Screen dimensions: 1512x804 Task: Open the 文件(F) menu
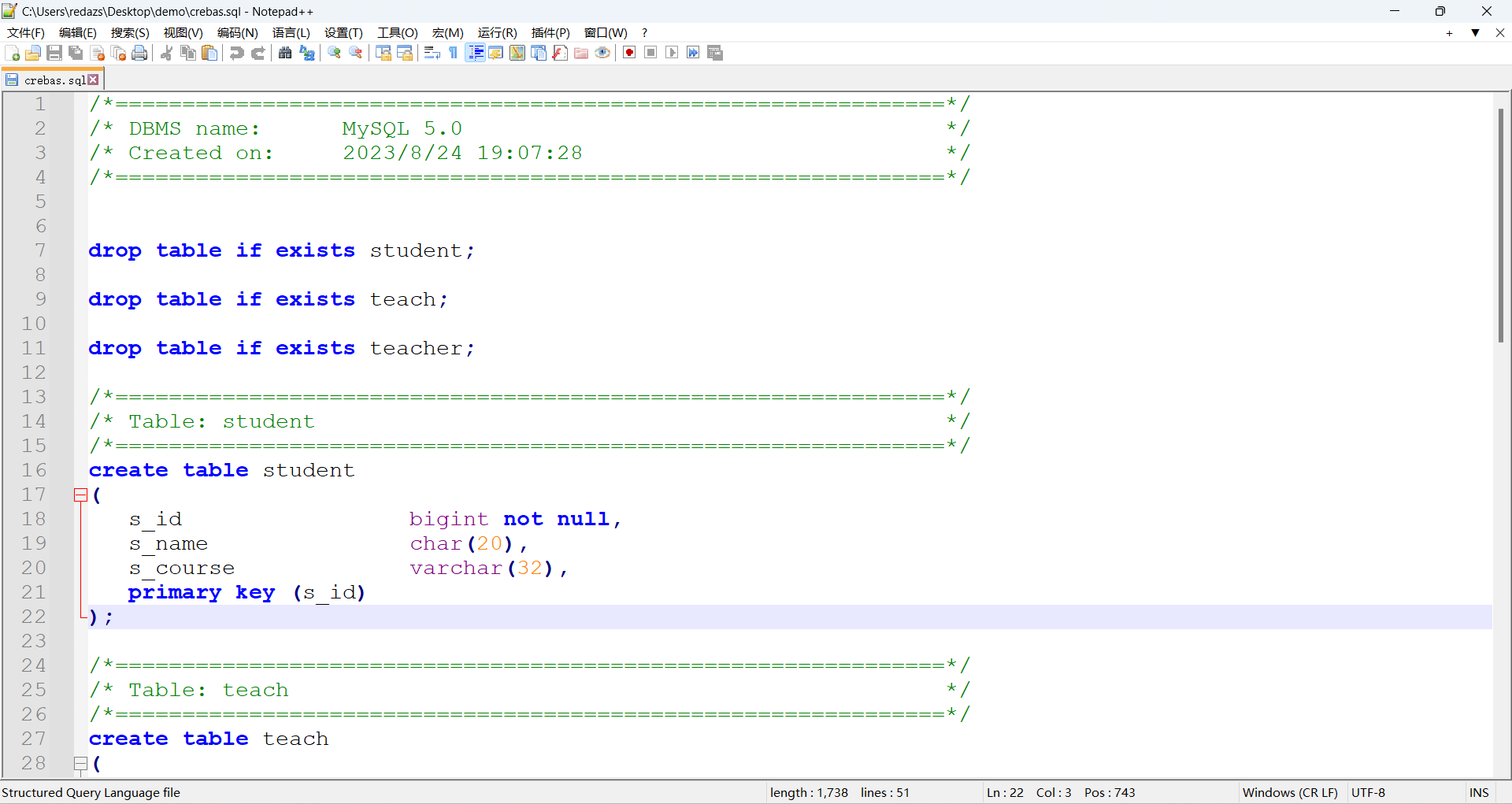[26, 32]
